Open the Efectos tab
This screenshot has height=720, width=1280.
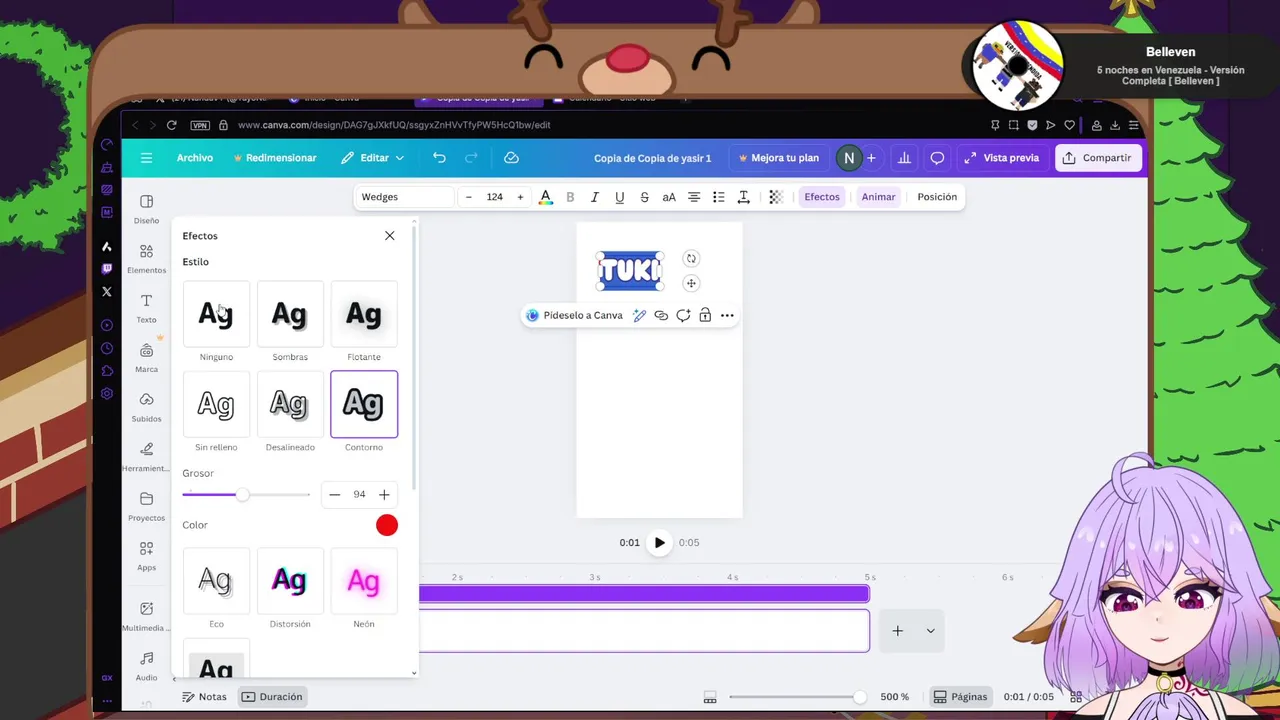(x=822, y=197)
